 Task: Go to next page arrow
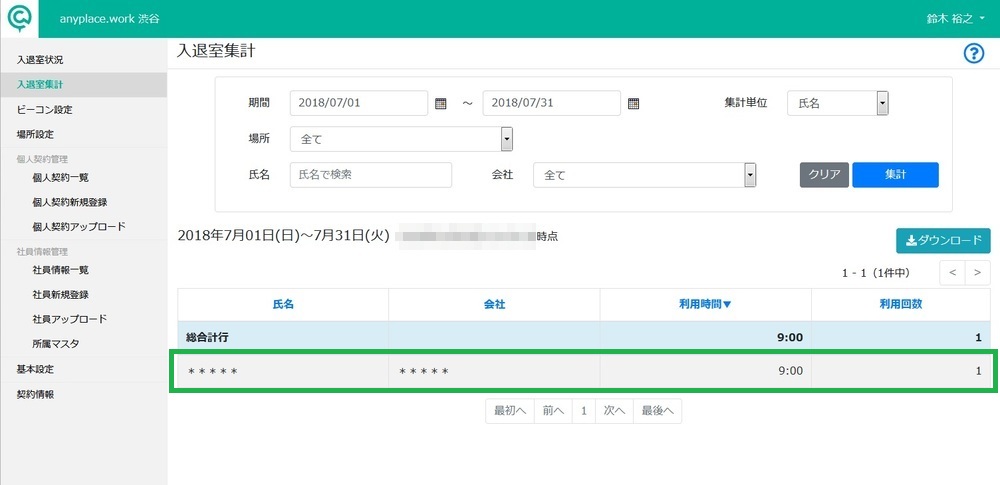click(x=978, y=272)
